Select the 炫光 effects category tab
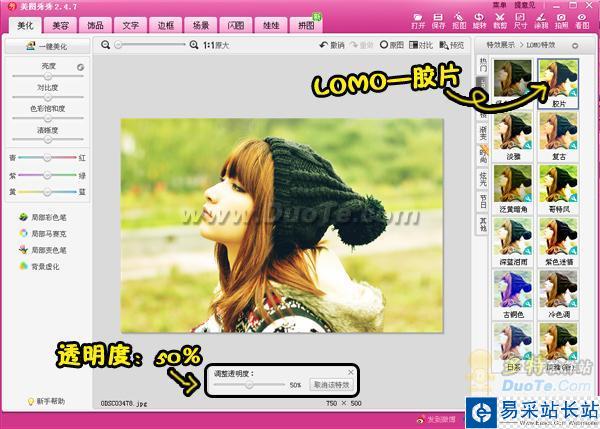This screenshot has width=600, height=429. [x=483, y=179]
